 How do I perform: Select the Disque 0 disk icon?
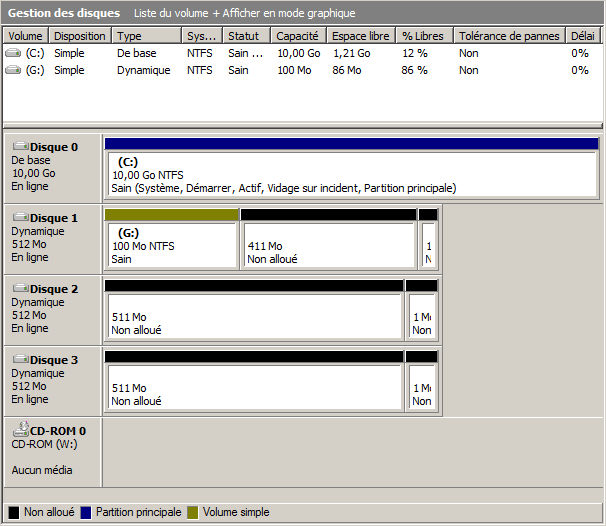pyautogui.click(x=20, y=147)
